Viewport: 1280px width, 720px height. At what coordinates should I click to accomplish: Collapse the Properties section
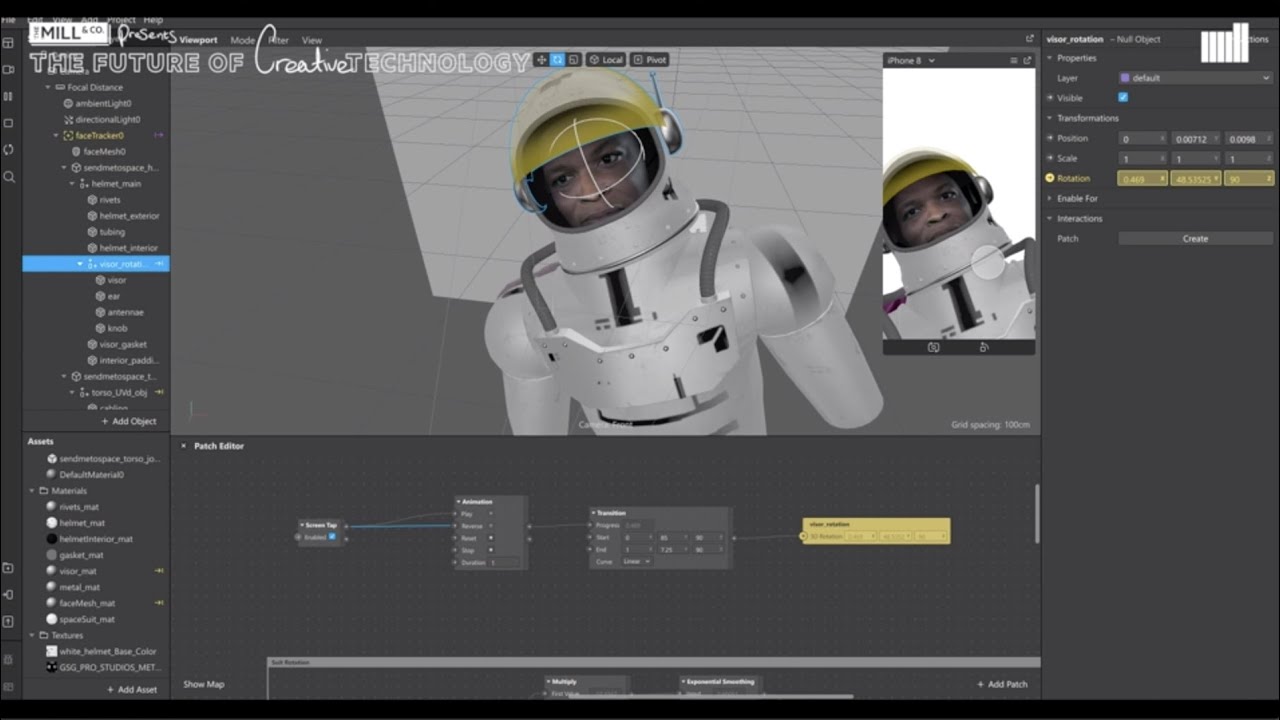1050,58
